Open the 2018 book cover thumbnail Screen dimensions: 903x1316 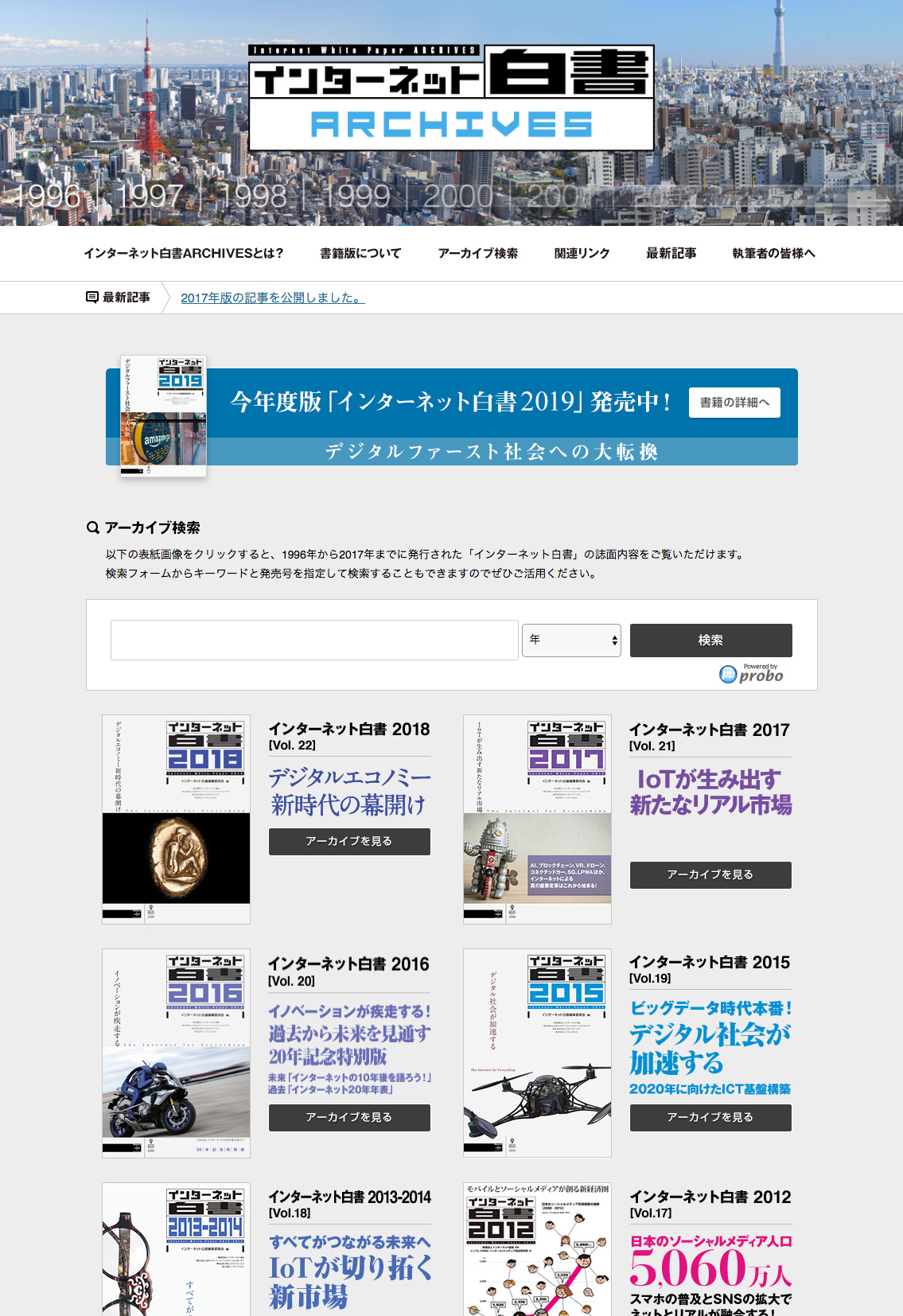pyautogui.click(x=176, y=820)
